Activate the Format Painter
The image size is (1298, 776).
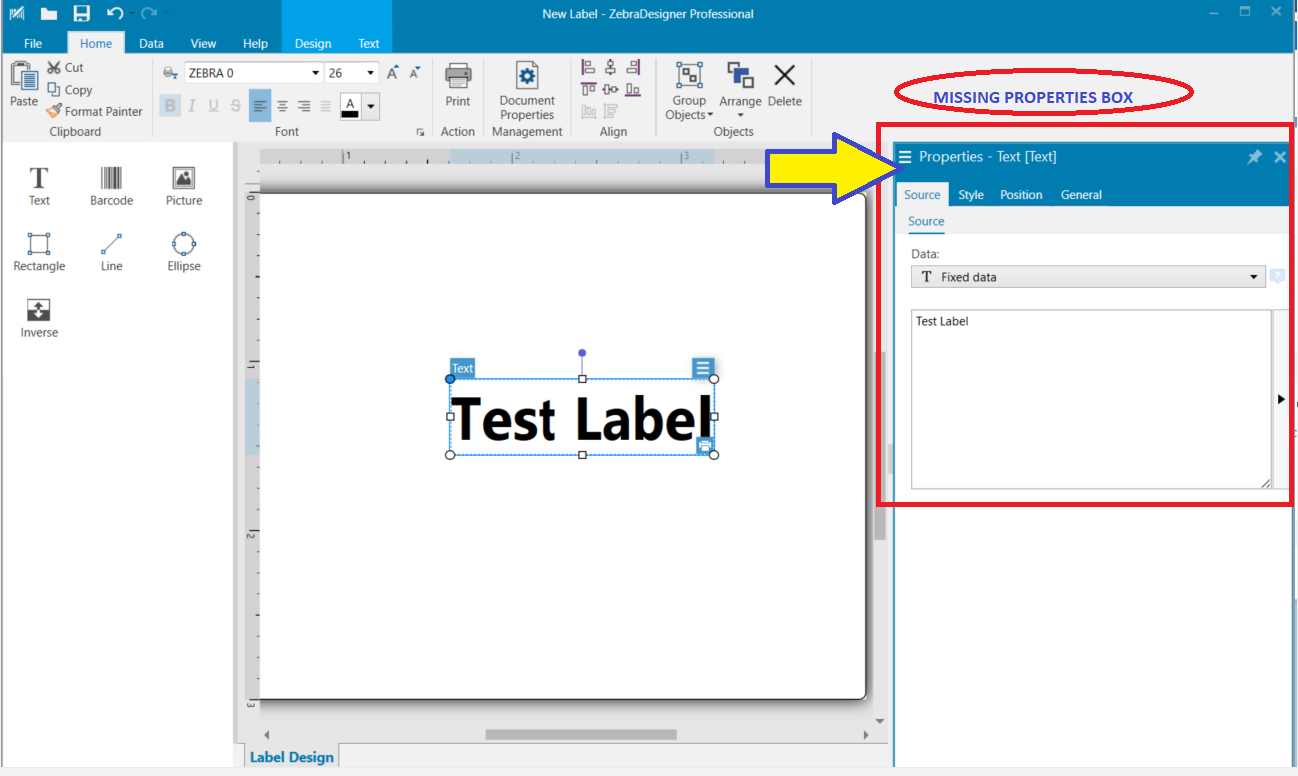(94, 112)
